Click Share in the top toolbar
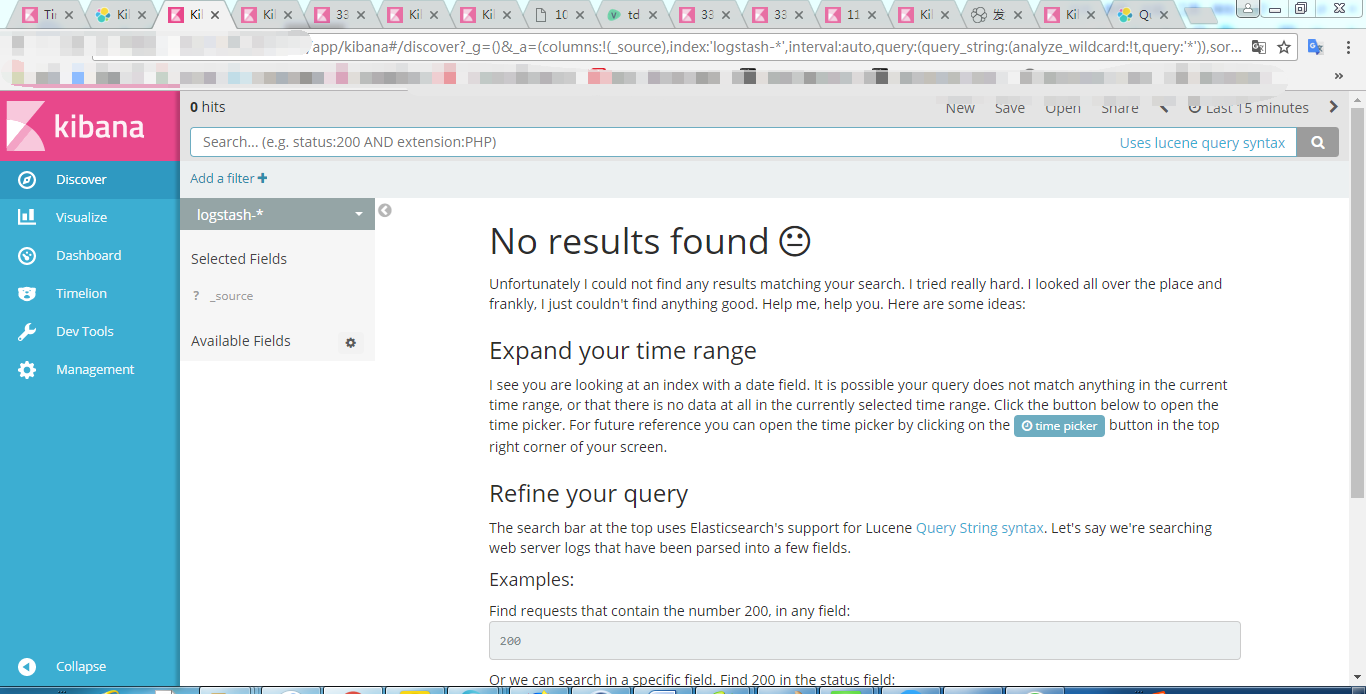The image size is (1366, 694). pyautogui.click(x=1120, y=108)
